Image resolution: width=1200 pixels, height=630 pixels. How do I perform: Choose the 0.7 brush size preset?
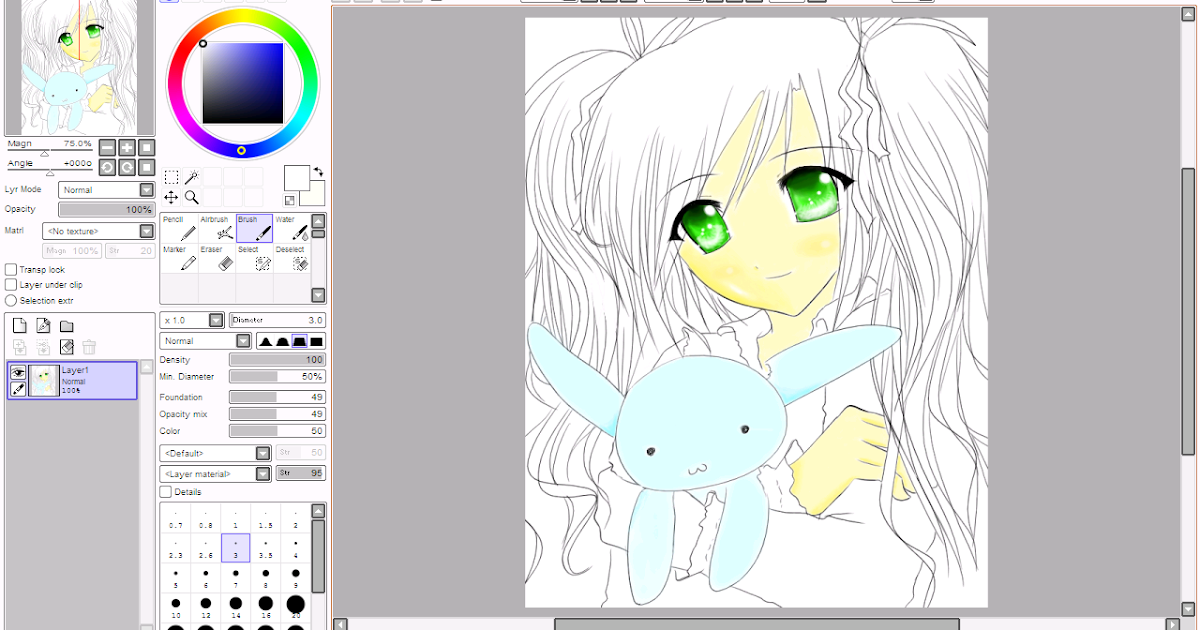pos(175,518)
